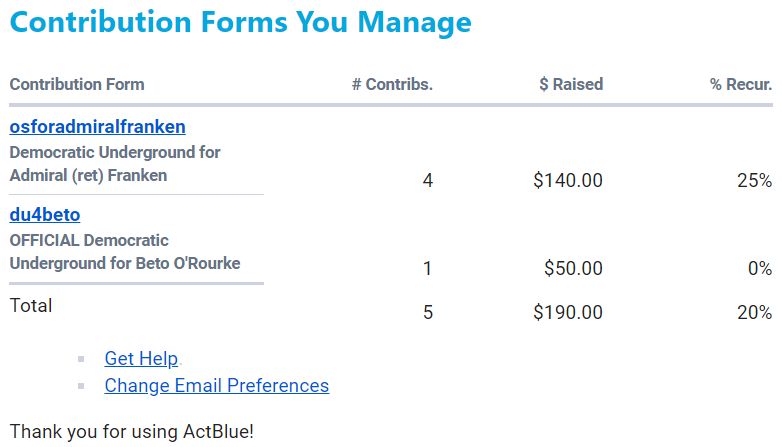
Task: Click the Get Help link
Action: coord(141,358)
